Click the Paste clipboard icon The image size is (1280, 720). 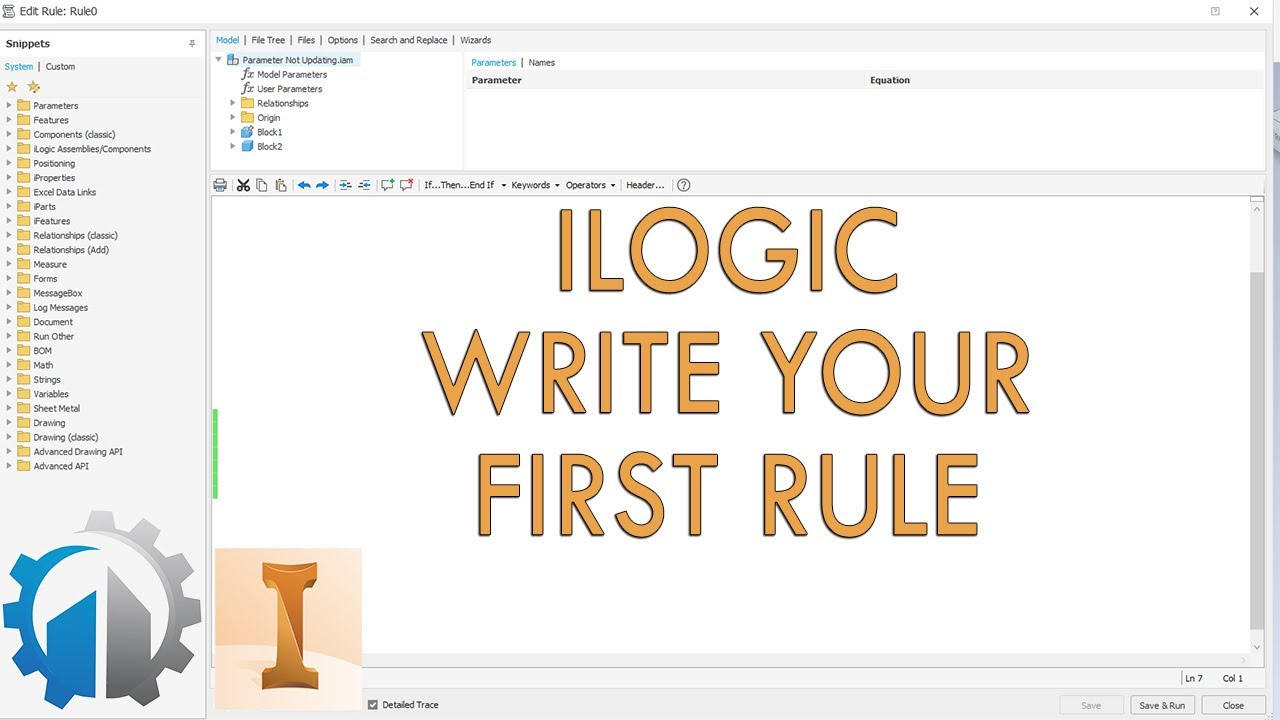[x=281, y=185]
